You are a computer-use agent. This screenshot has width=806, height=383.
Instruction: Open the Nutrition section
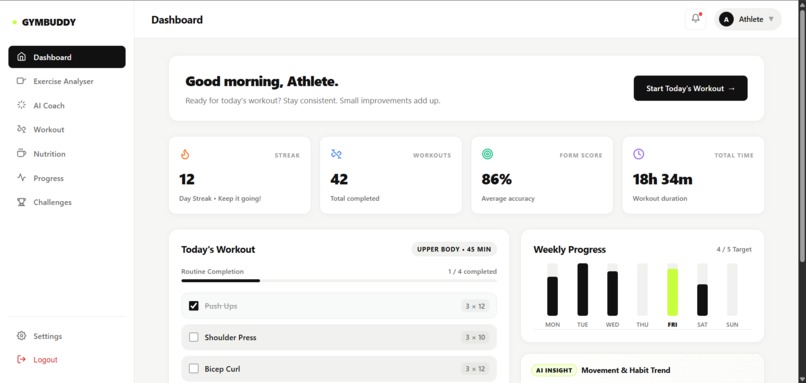coord(67,154)
